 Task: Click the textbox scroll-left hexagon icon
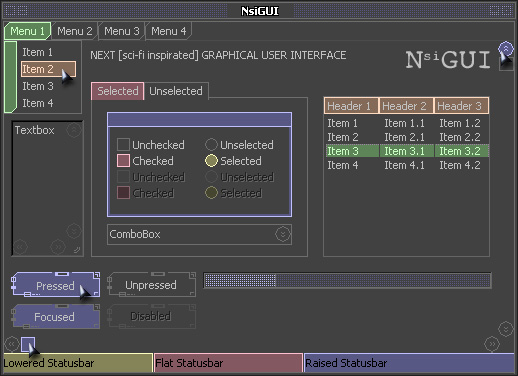click(20, 247)
